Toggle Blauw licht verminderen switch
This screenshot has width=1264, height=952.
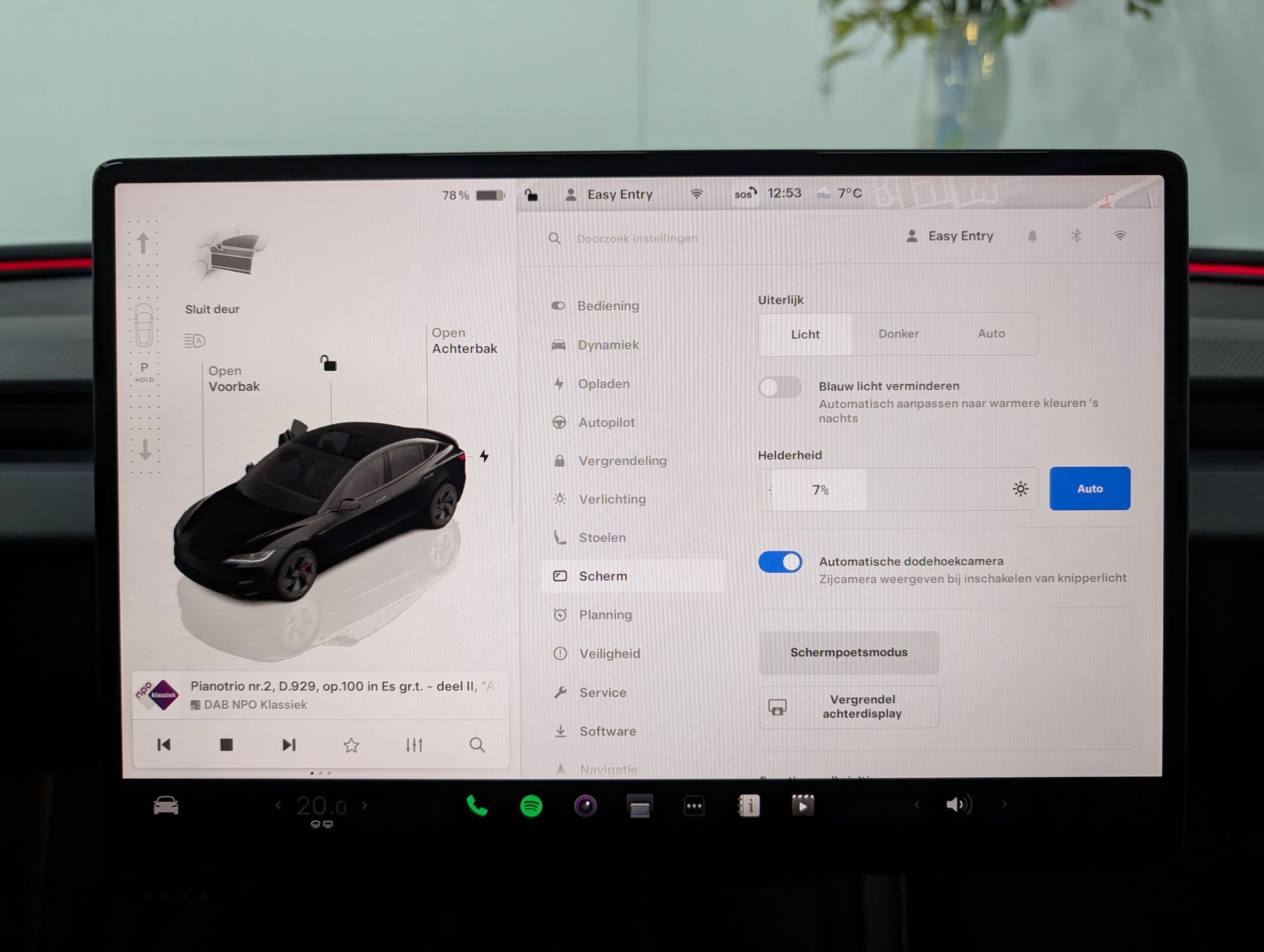pyautogui.click(x=779, y=387)
